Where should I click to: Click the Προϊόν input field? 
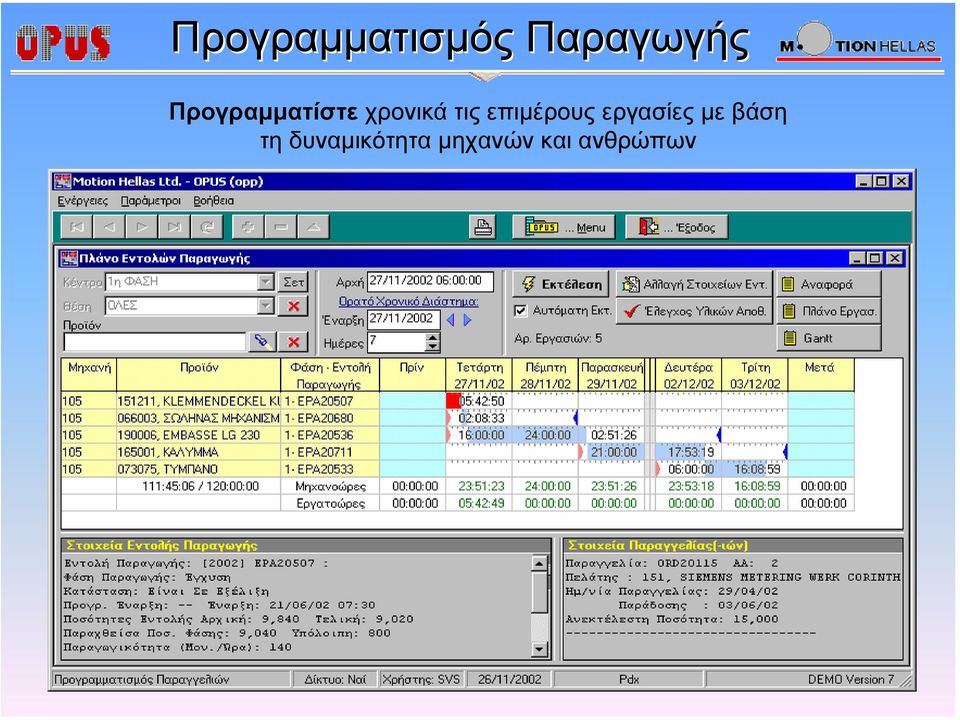click(x=154, y=342)
